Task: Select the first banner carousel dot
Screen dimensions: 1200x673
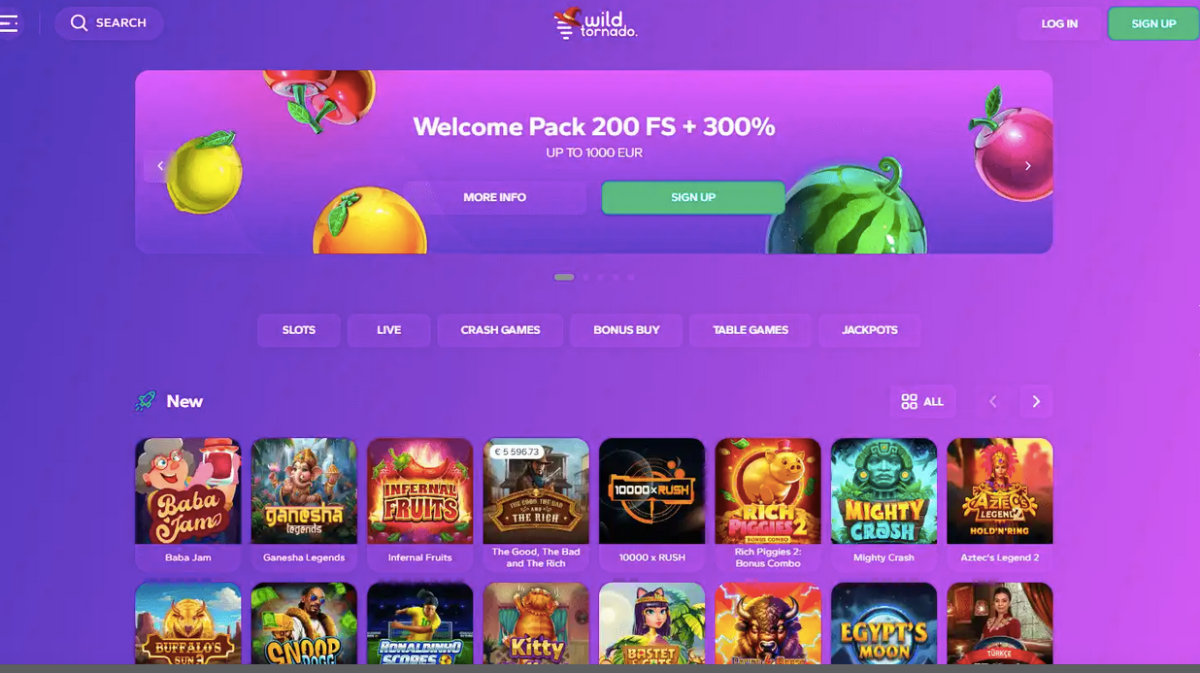Action: coord(564,277)
